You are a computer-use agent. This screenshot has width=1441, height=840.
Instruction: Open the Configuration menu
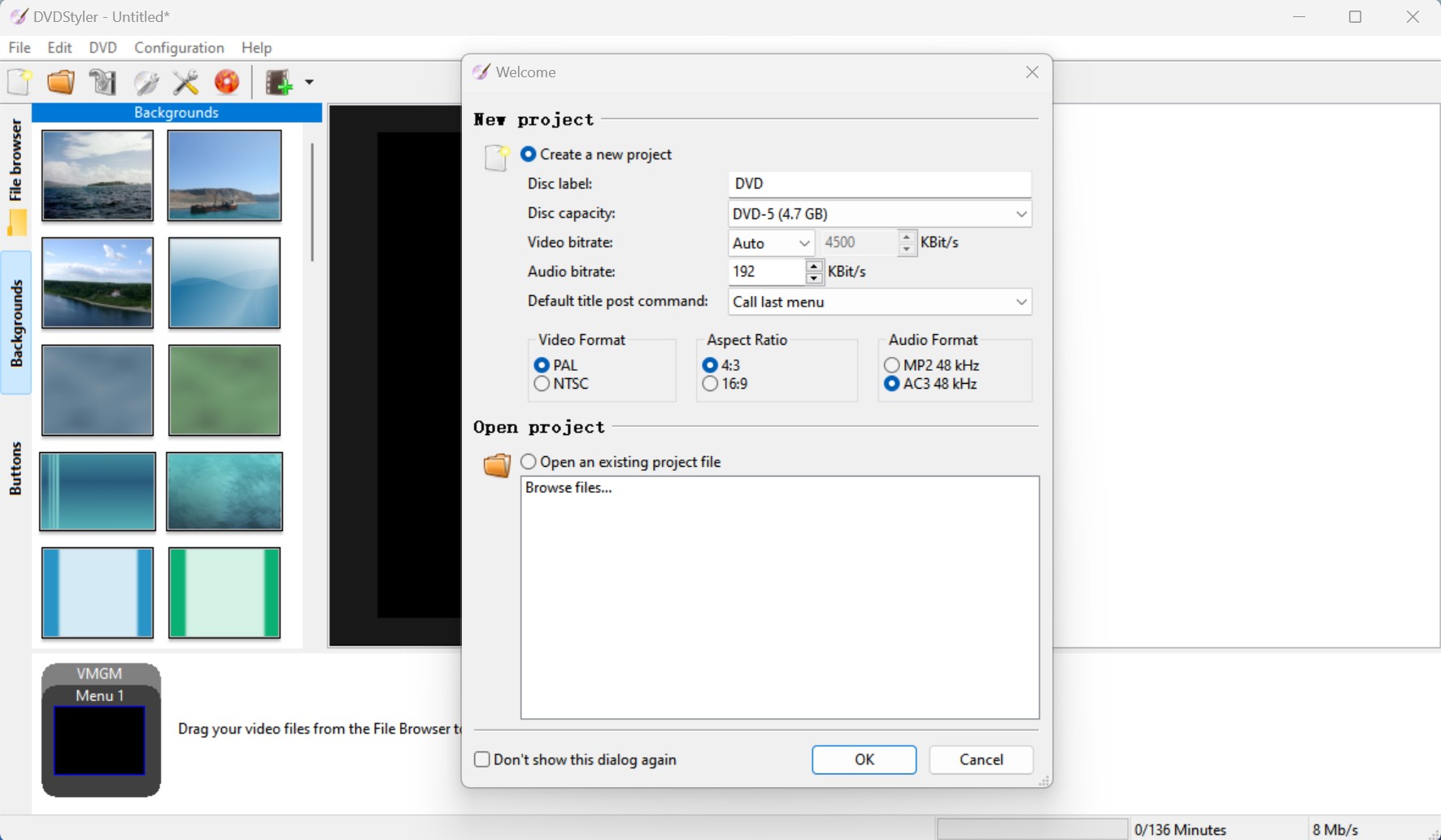(x=179, y=48)
